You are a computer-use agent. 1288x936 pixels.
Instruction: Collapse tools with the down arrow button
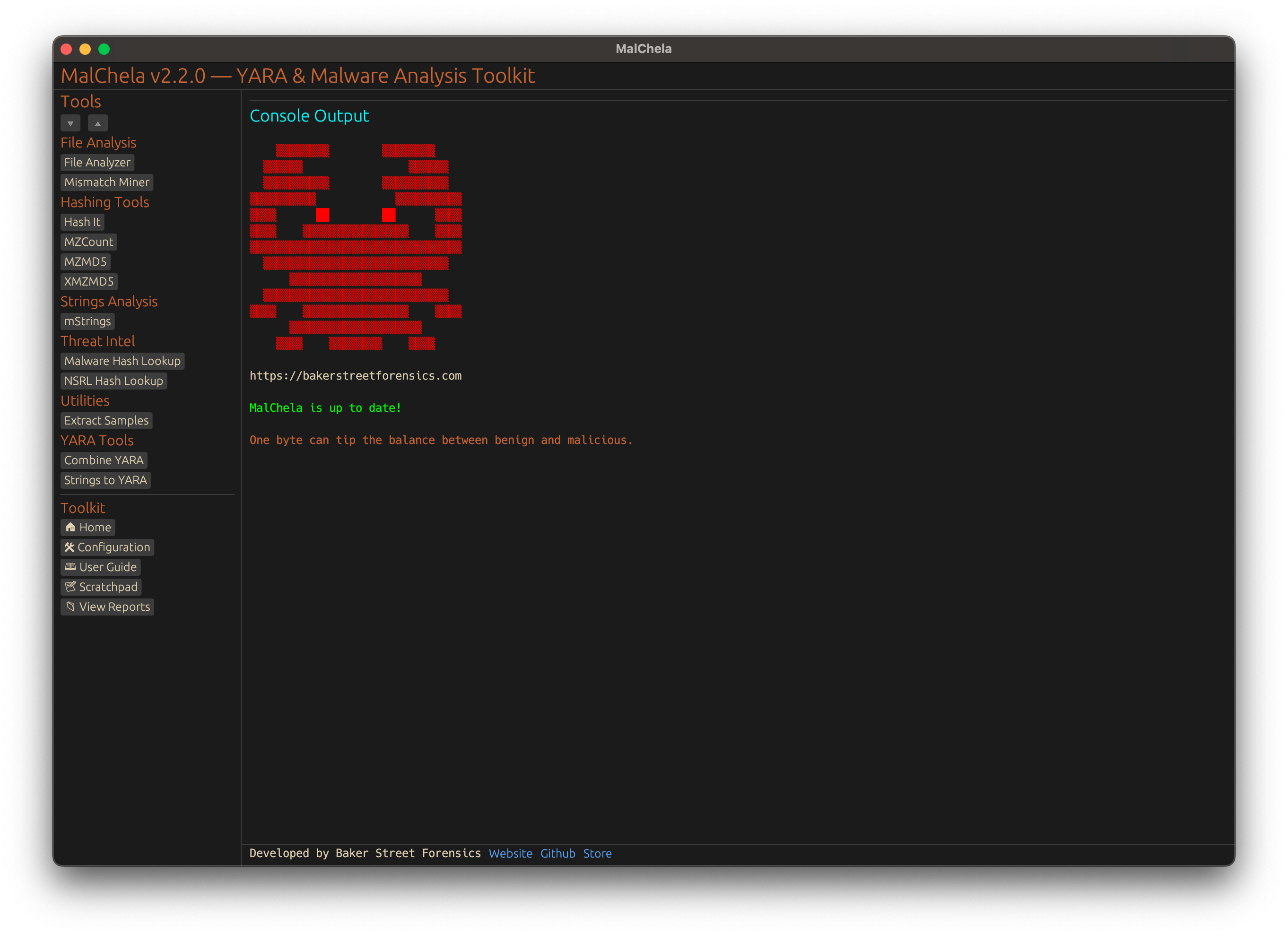point(70,123)
